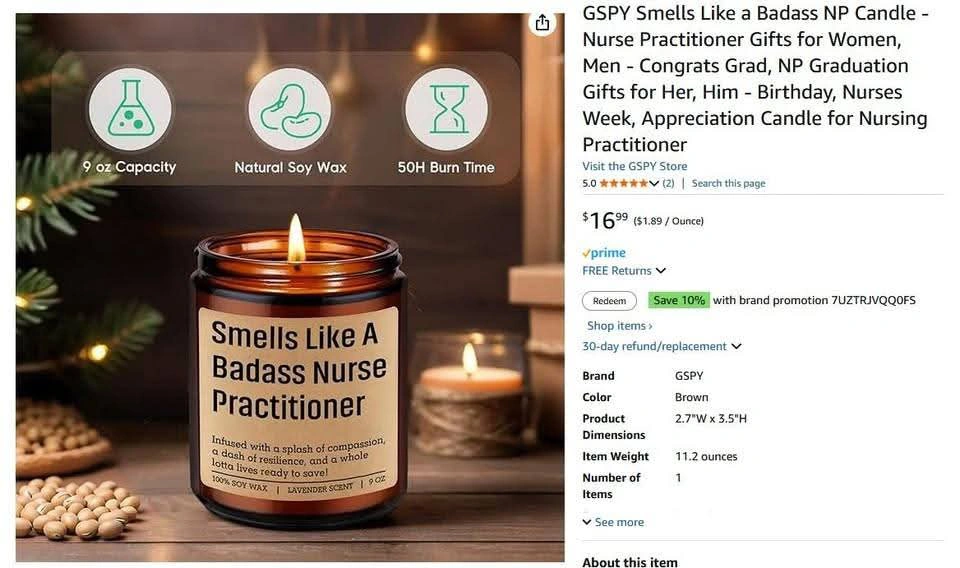Screen dimensions: 960x568
Task: Click the $16.99 price text
Action: coord(606,220)
